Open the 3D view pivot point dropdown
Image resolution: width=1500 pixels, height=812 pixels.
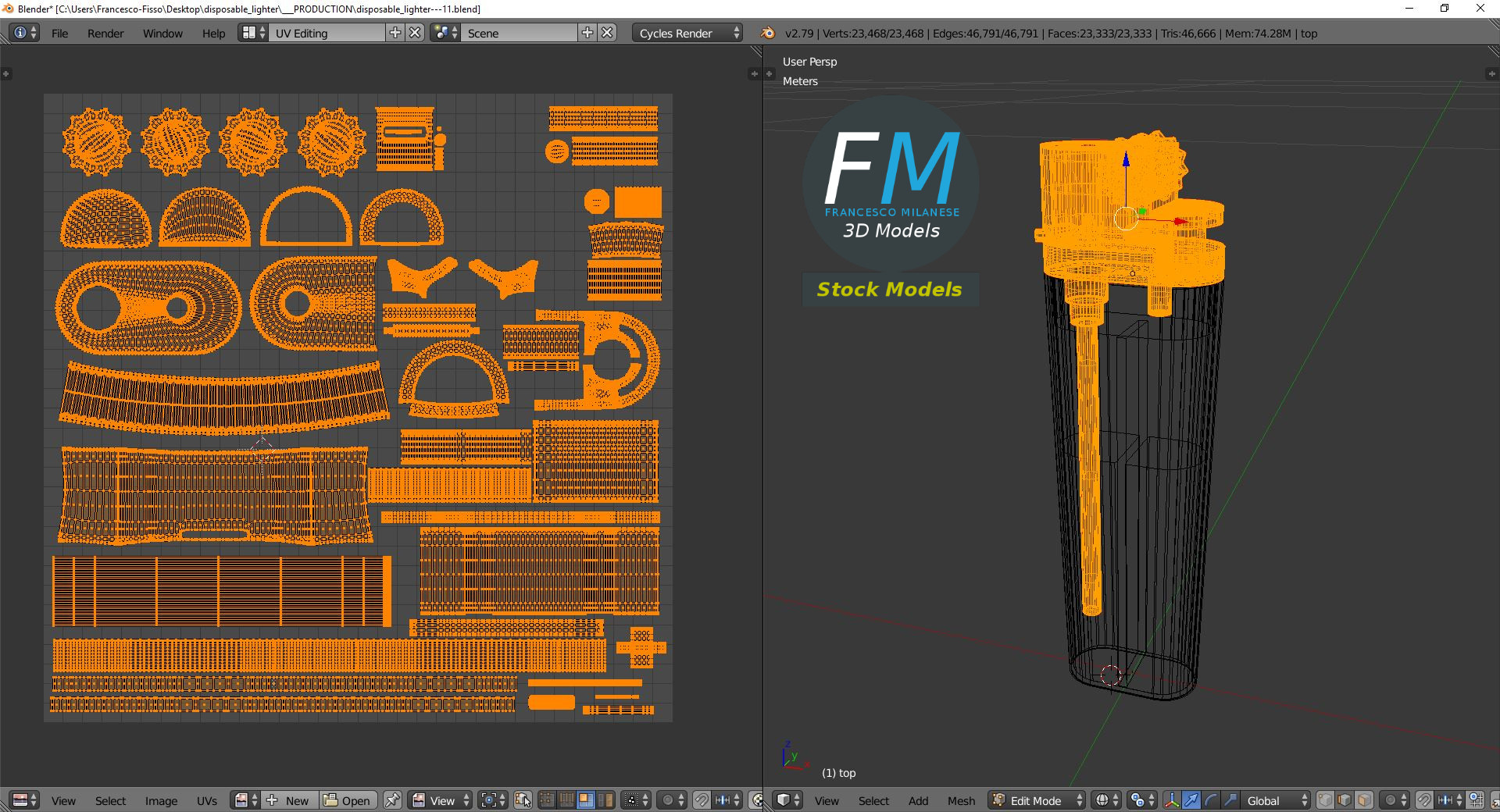click(x=1142, y=800)
